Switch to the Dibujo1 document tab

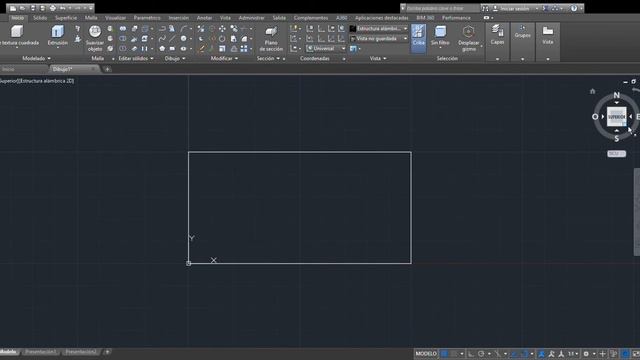coord(74,69)
